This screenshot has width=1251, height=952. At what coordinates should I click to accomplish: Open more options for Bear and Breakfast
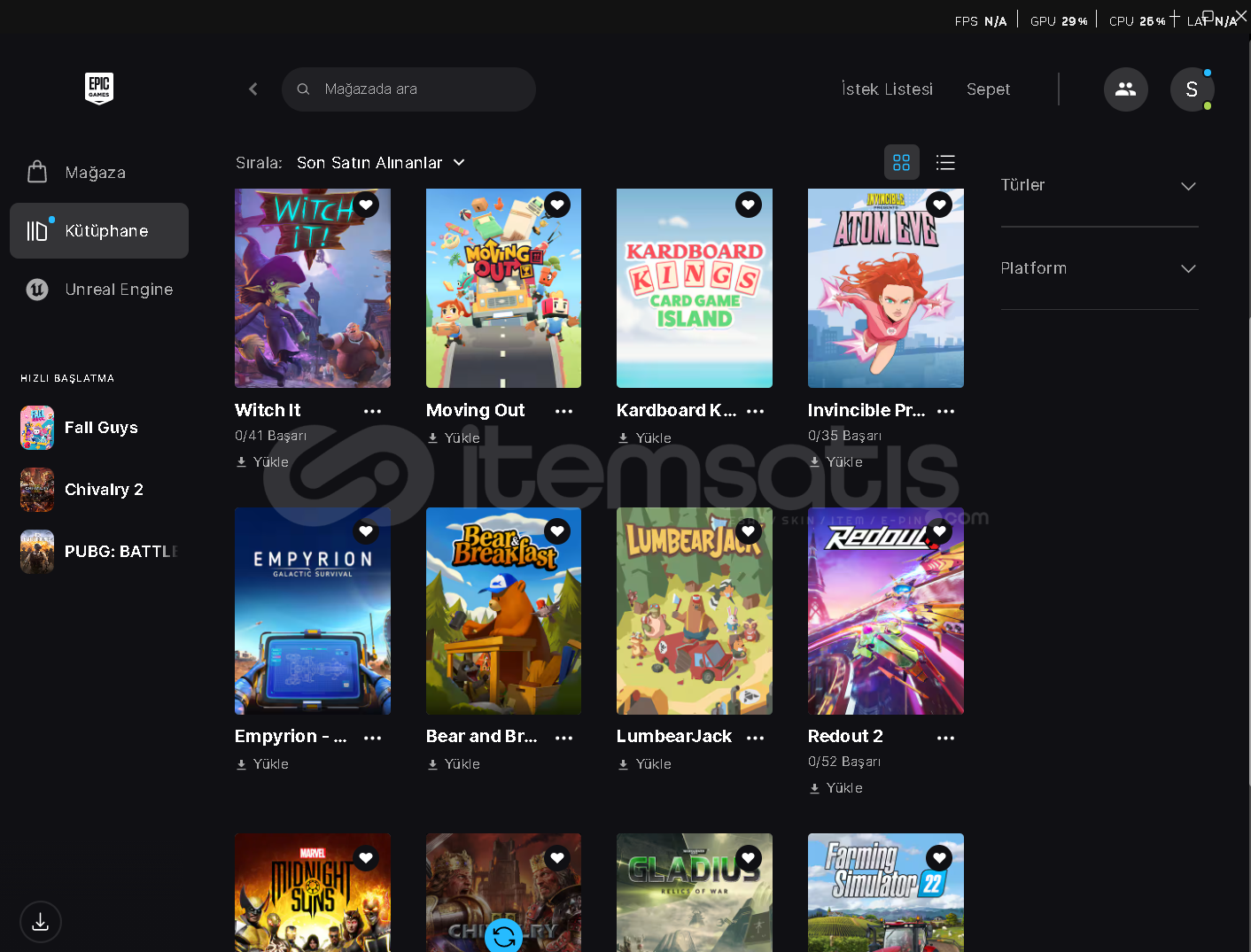pos(564,738)
